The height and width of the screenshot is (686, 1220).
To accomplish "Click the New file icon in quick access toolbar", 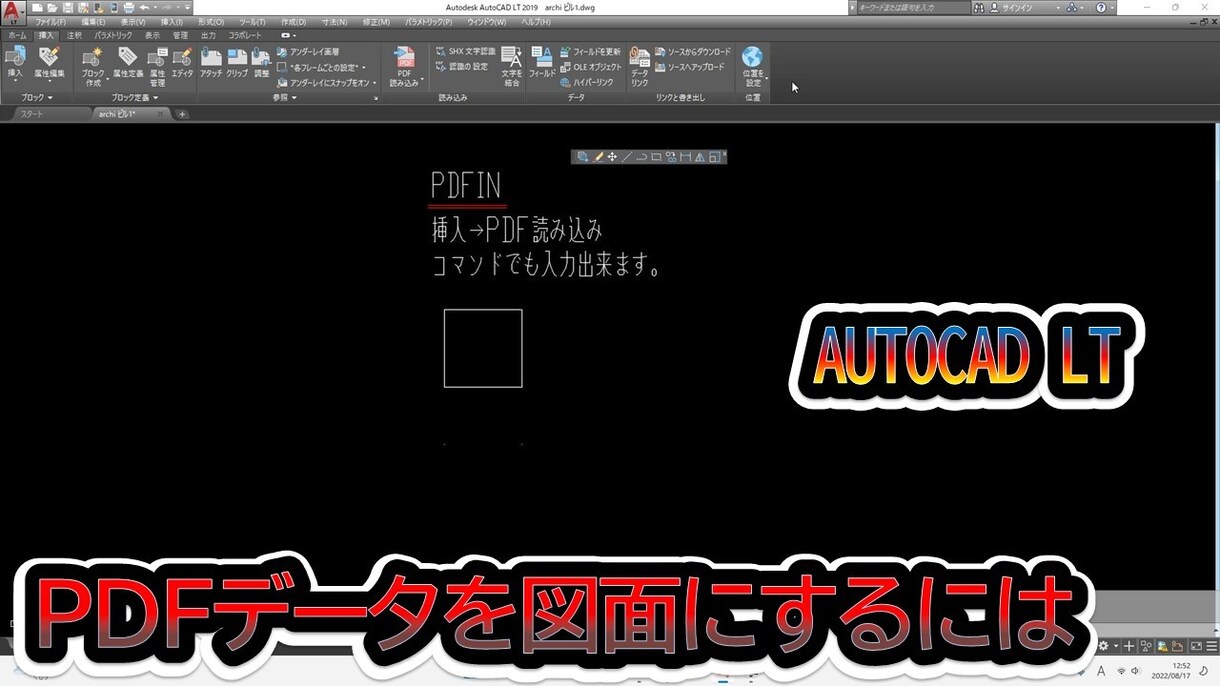I will 37,7.
